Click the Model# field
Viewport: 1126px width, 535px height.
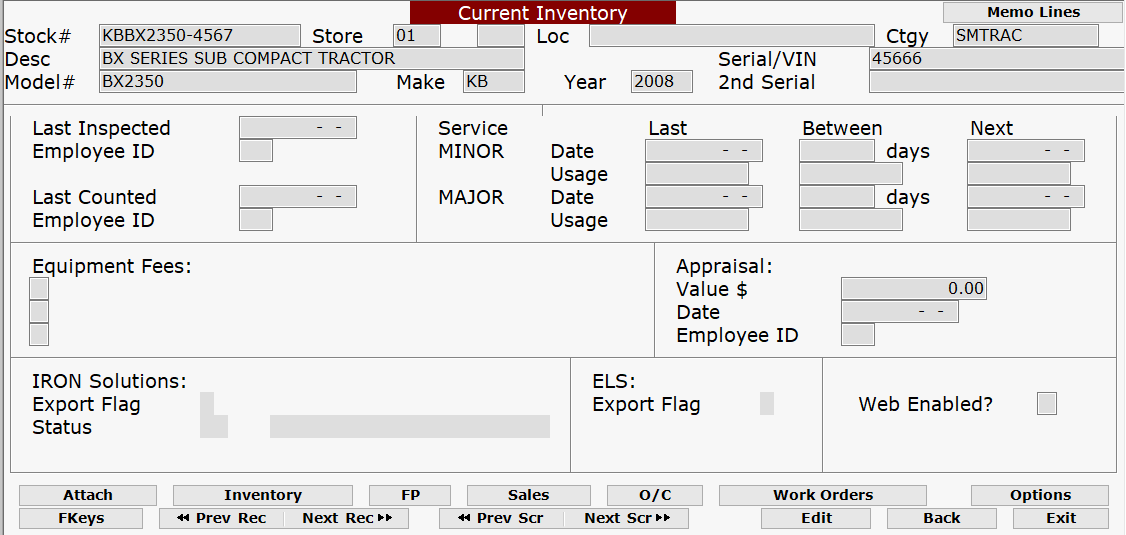coord(228,82)
